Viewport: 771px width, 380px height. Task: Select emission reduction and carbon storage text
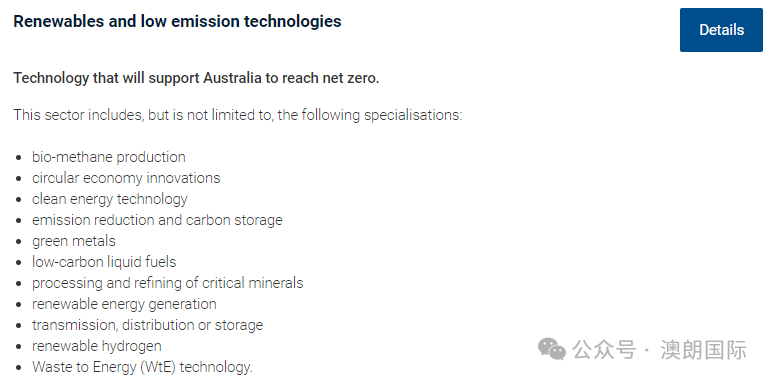tap(157, 220)
